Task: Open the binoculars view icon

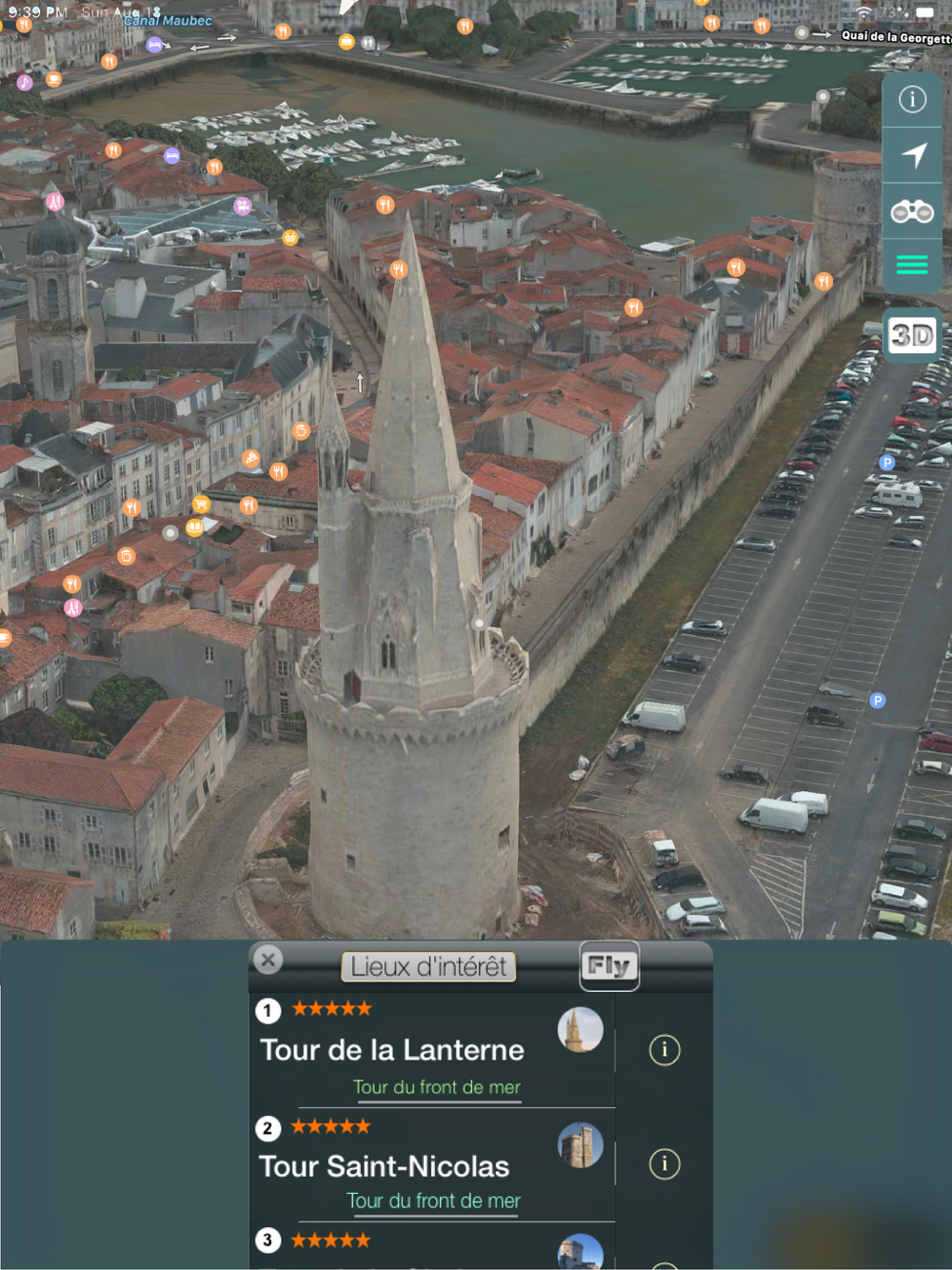Action: pos(912,211)
